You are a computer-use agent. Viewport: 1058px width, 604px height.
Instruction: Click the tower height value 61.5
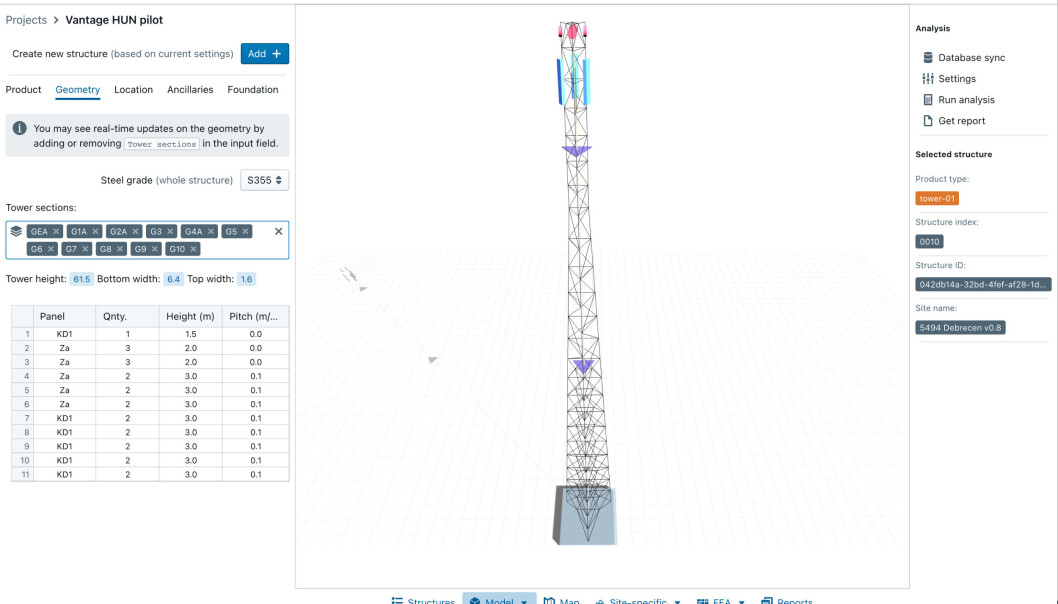tap(82, 279)
